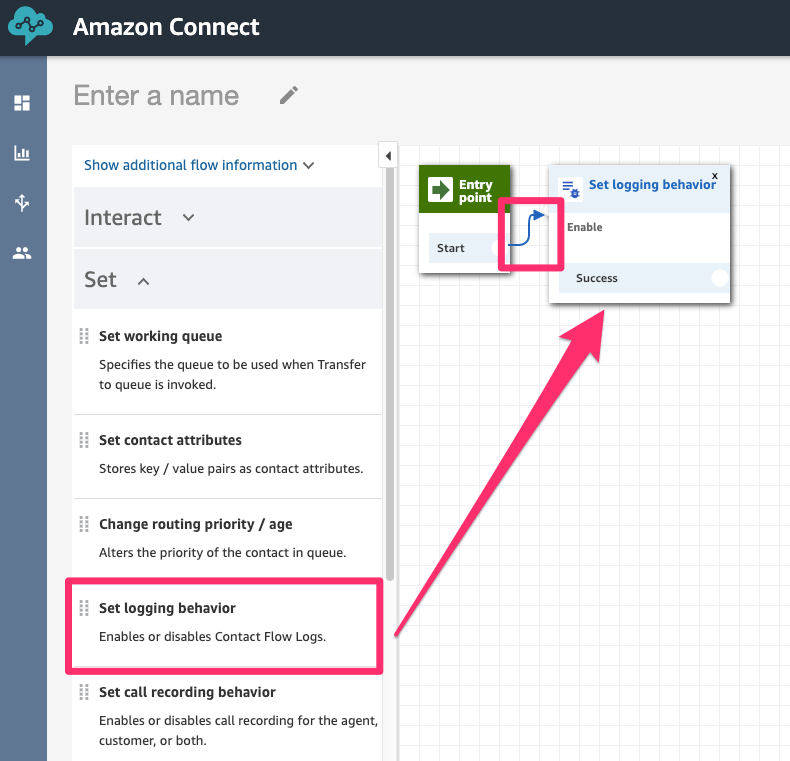This screenshot has height=761, width=790.
Task: Open the metrics bar chart sidebar icon
Action: 22,153
